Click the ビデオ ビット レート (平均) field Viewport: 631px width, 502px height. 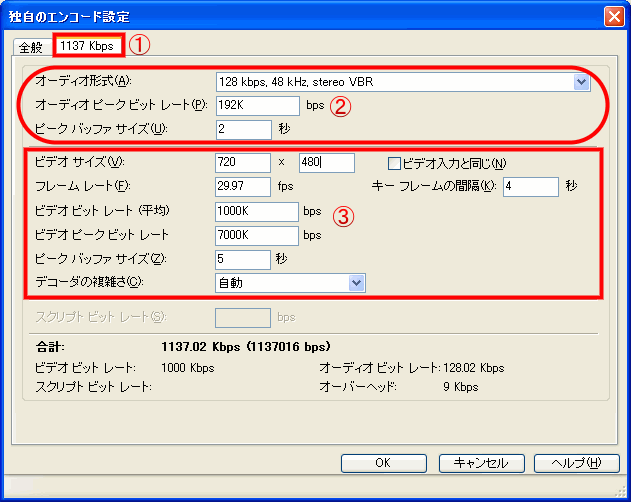pos(257,211)
